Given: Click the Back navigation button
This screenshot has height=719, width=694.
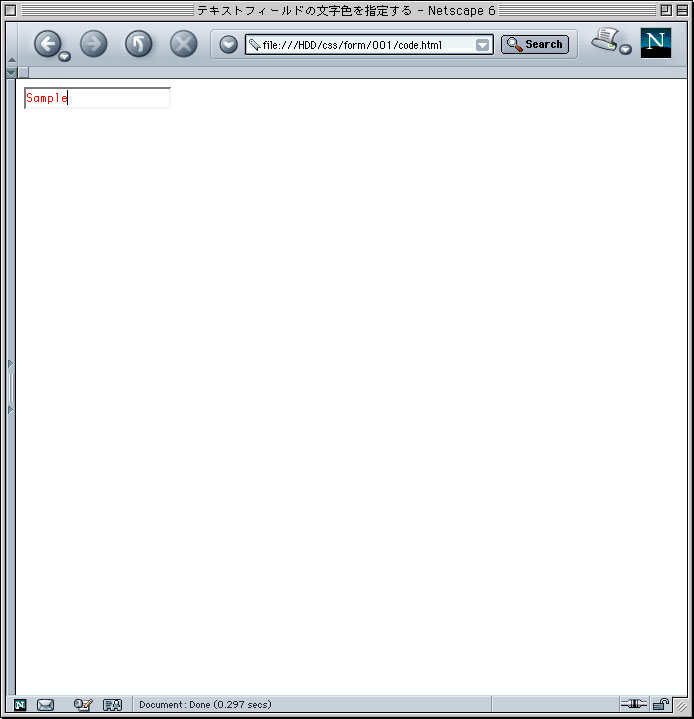Looking at the screenshot, I should pos(47,44).
